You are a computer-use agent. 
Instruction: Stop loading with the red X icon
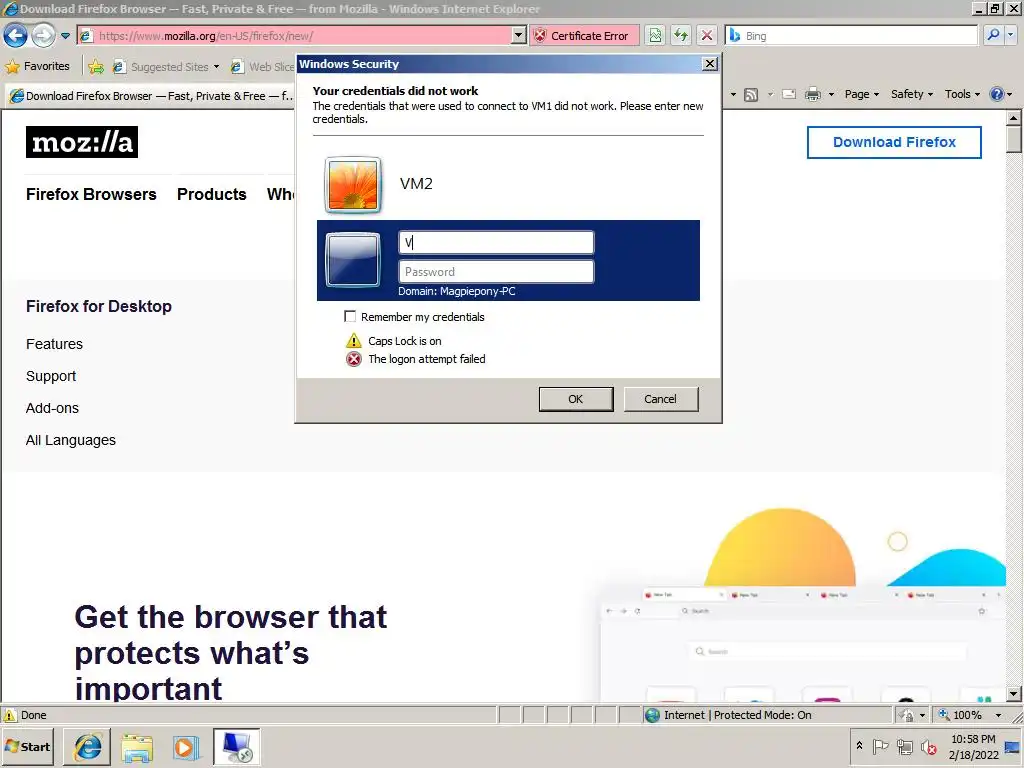[x=707, y=36]
